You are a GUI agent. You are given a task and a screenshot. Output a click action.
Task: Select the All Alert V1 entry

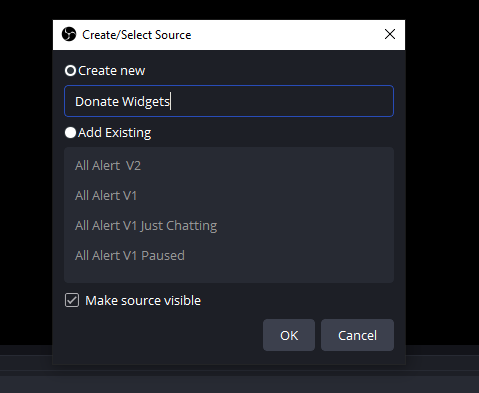(229, 196)
